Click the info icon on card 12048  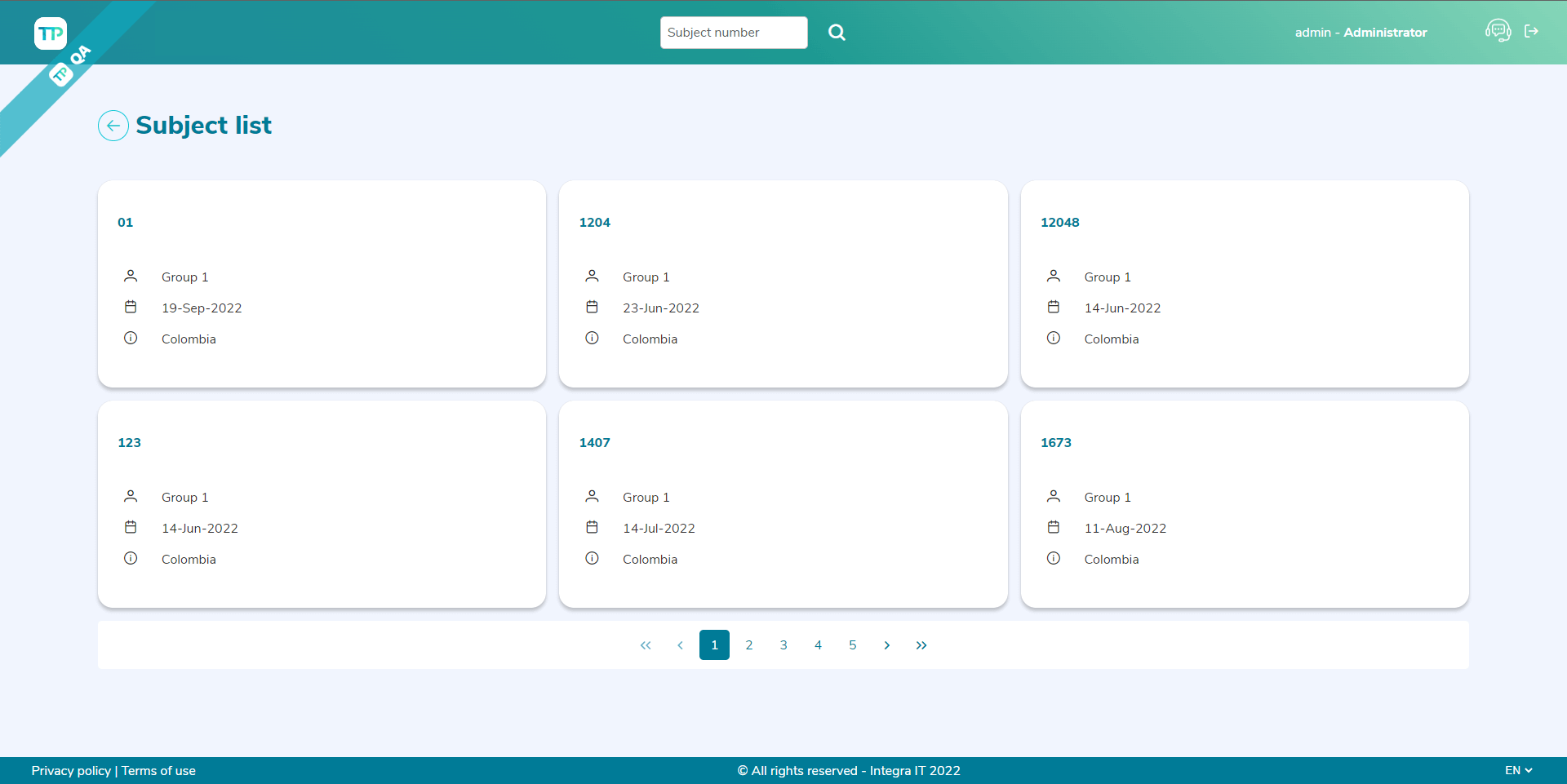(1054, 338)
